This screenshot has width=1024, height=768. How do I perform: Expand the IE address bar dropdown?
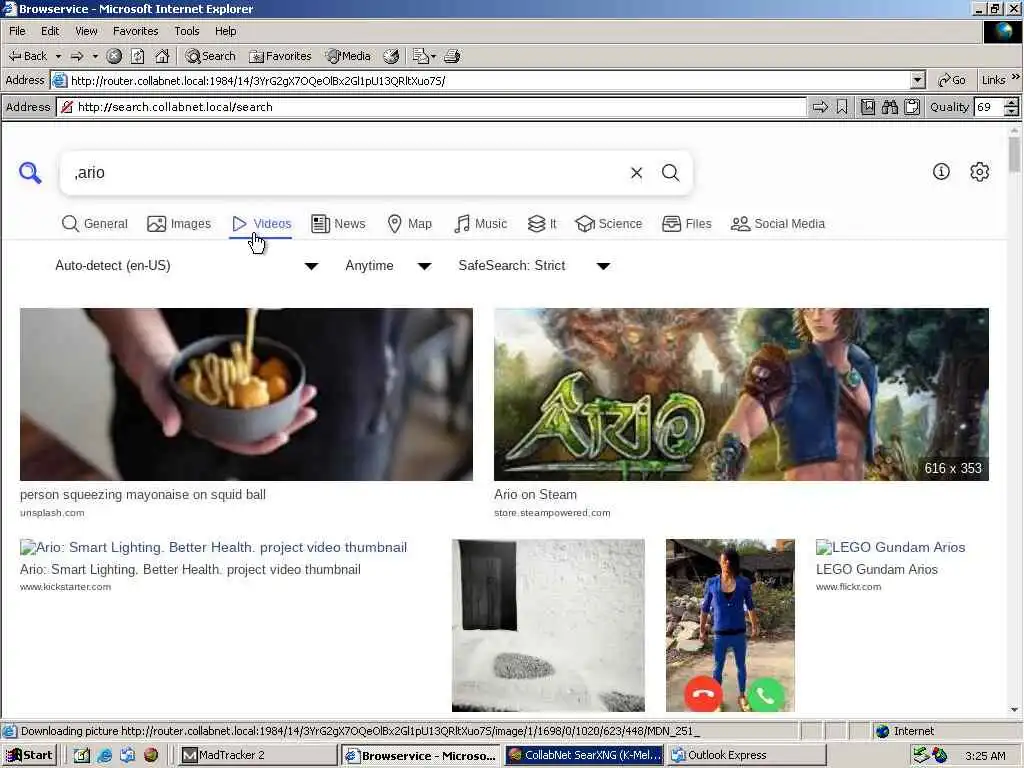point(918,80)
